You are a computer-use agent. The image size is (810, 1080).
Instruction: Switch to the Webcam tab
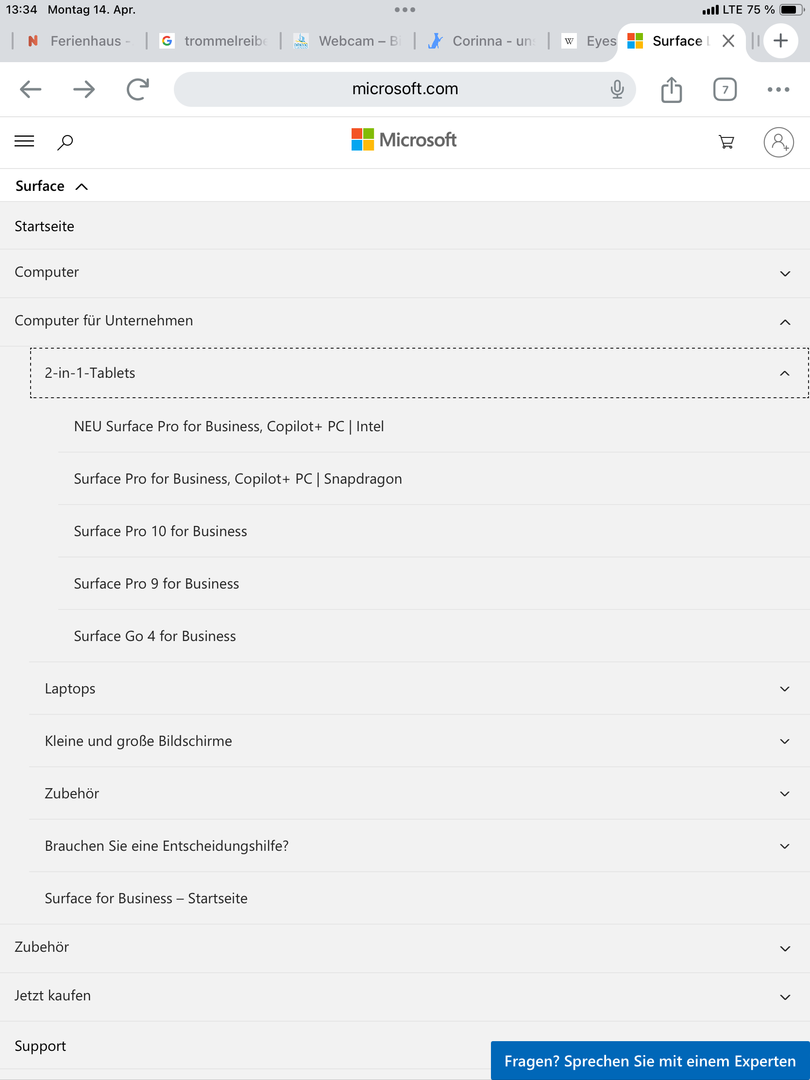click(345, 41)
